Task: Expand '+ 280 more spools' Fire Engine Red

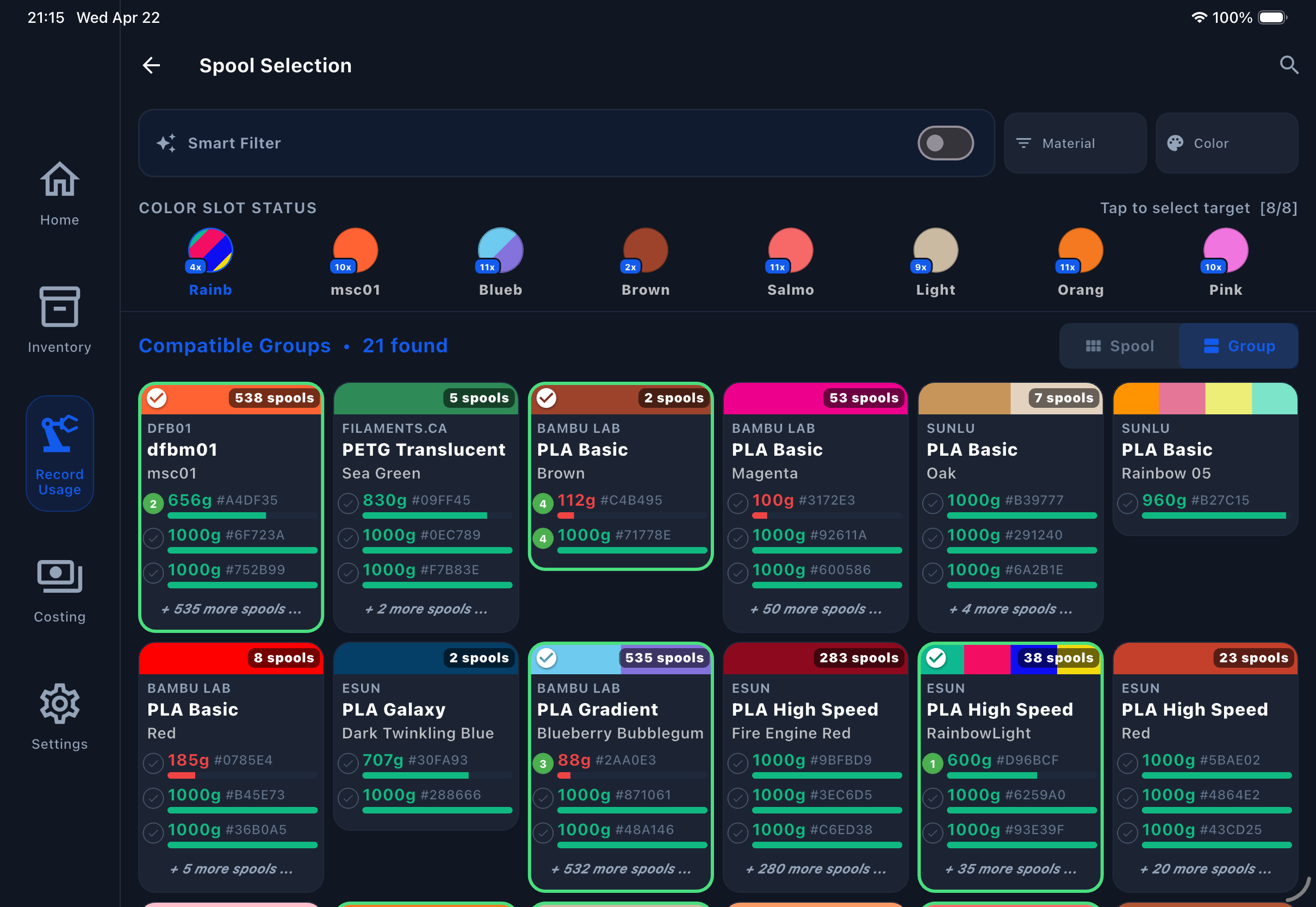Action: 815,869
